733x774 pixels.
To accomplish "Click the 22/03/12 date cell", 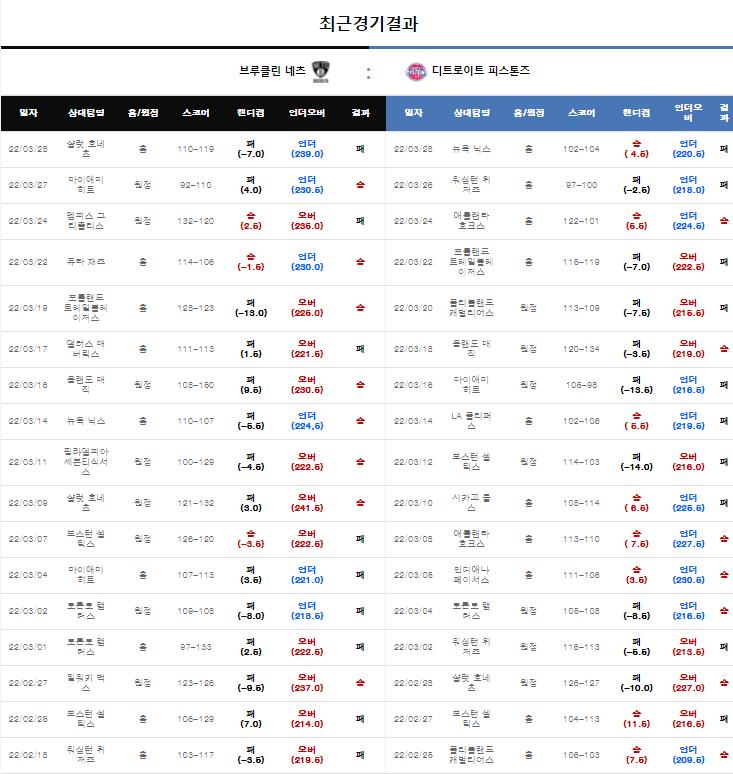I will pos(413,462).
